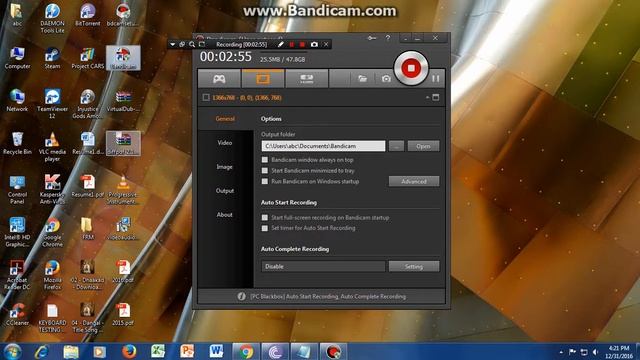This screenshot has width=640, height=360.
Task: Switch to Chrome on the taskbar
Action: 246,351
